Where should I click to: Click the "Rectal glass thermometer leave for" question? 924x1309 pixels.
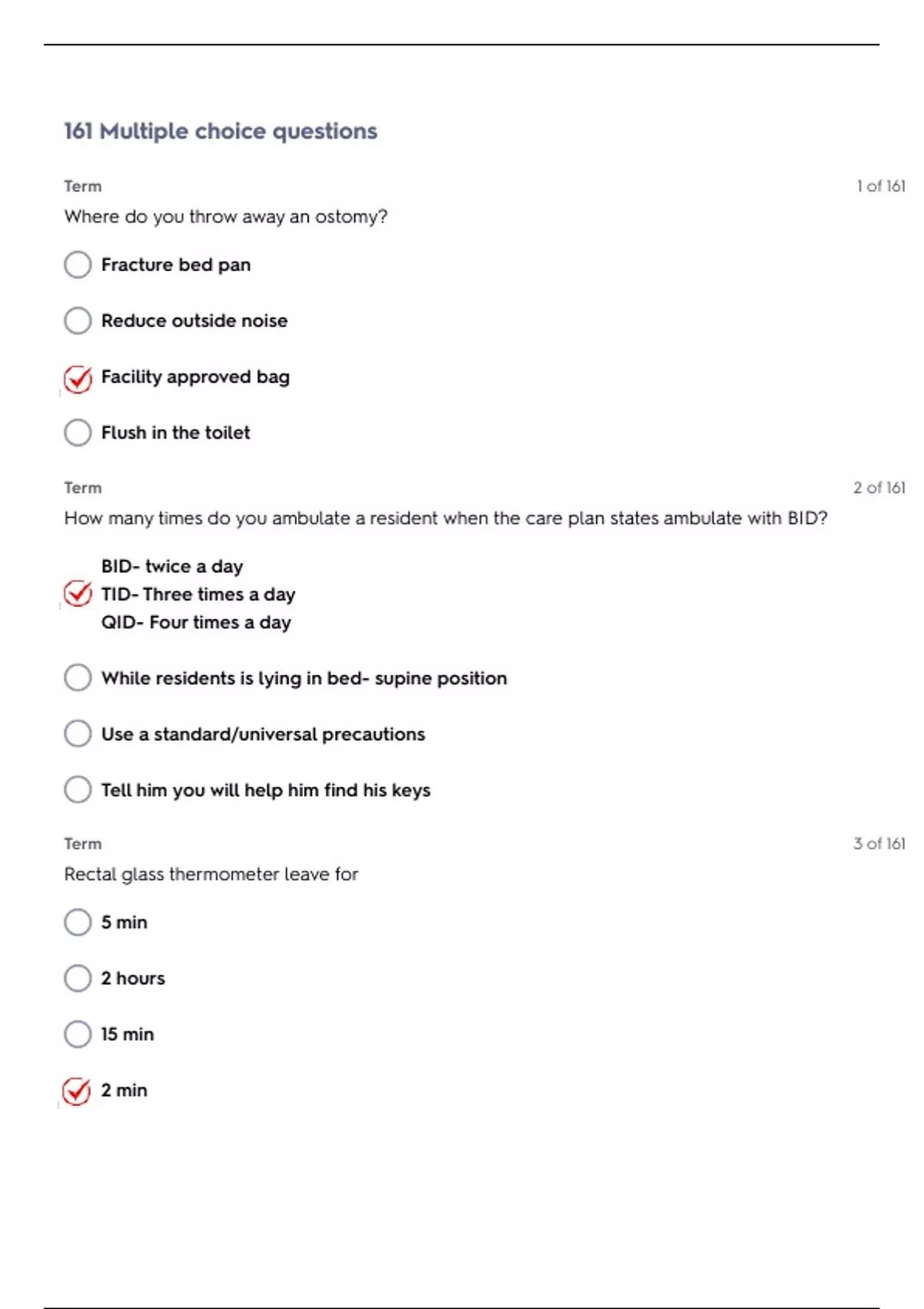pos(211,874)
